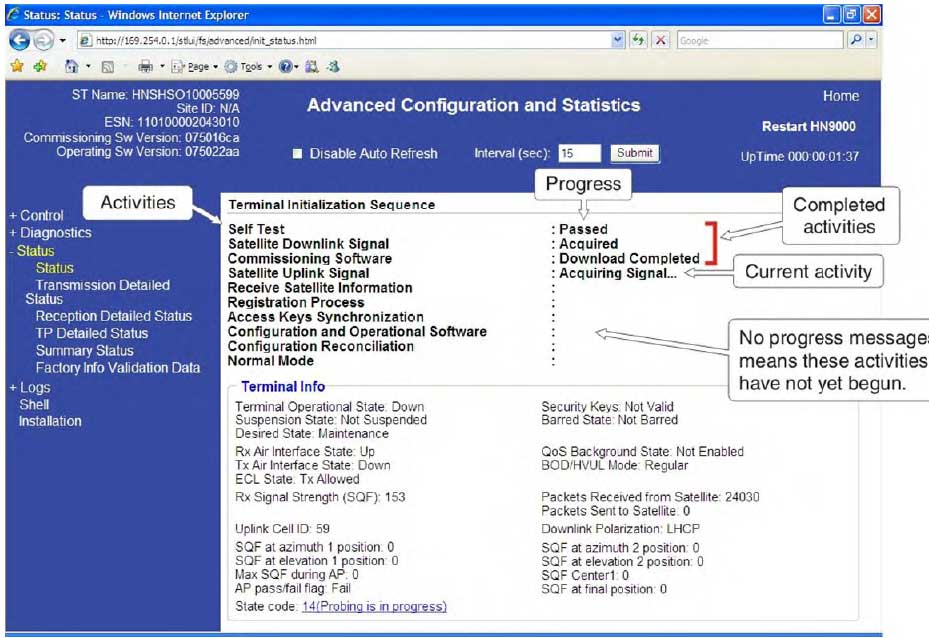Open the Page toolbar menu

(195, 66)
